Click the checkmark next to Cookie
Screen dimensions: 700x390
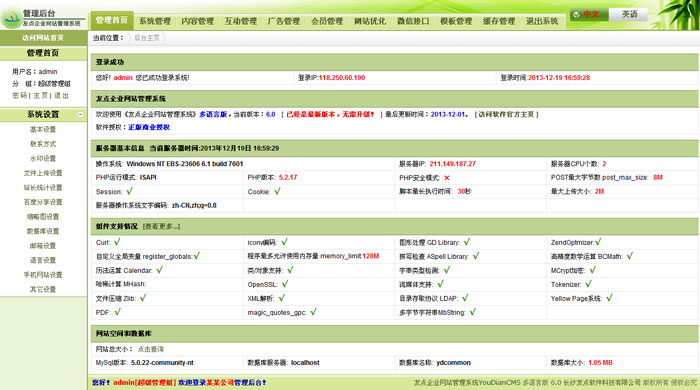pyautogui.click(x=277, y=191)
